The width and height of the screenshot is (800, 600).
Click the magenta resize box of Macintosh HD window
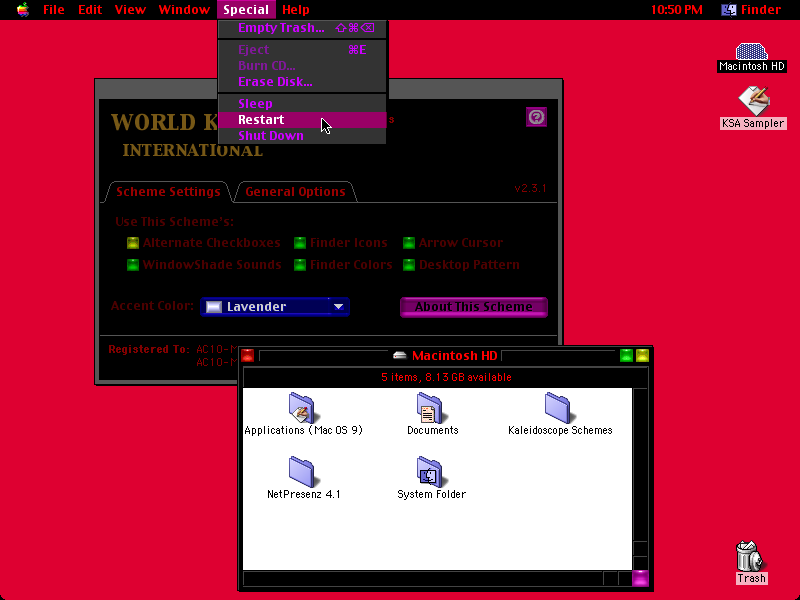640,578
